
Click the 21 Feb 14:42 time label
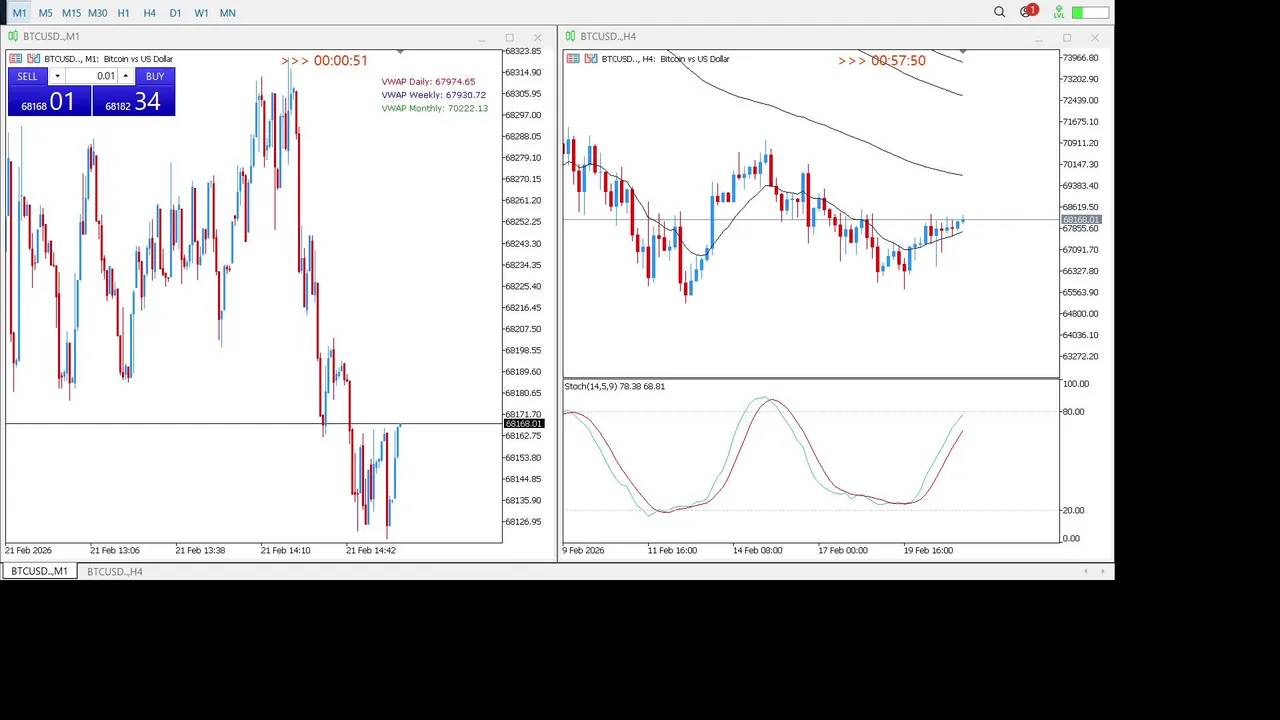coord(370,550)
